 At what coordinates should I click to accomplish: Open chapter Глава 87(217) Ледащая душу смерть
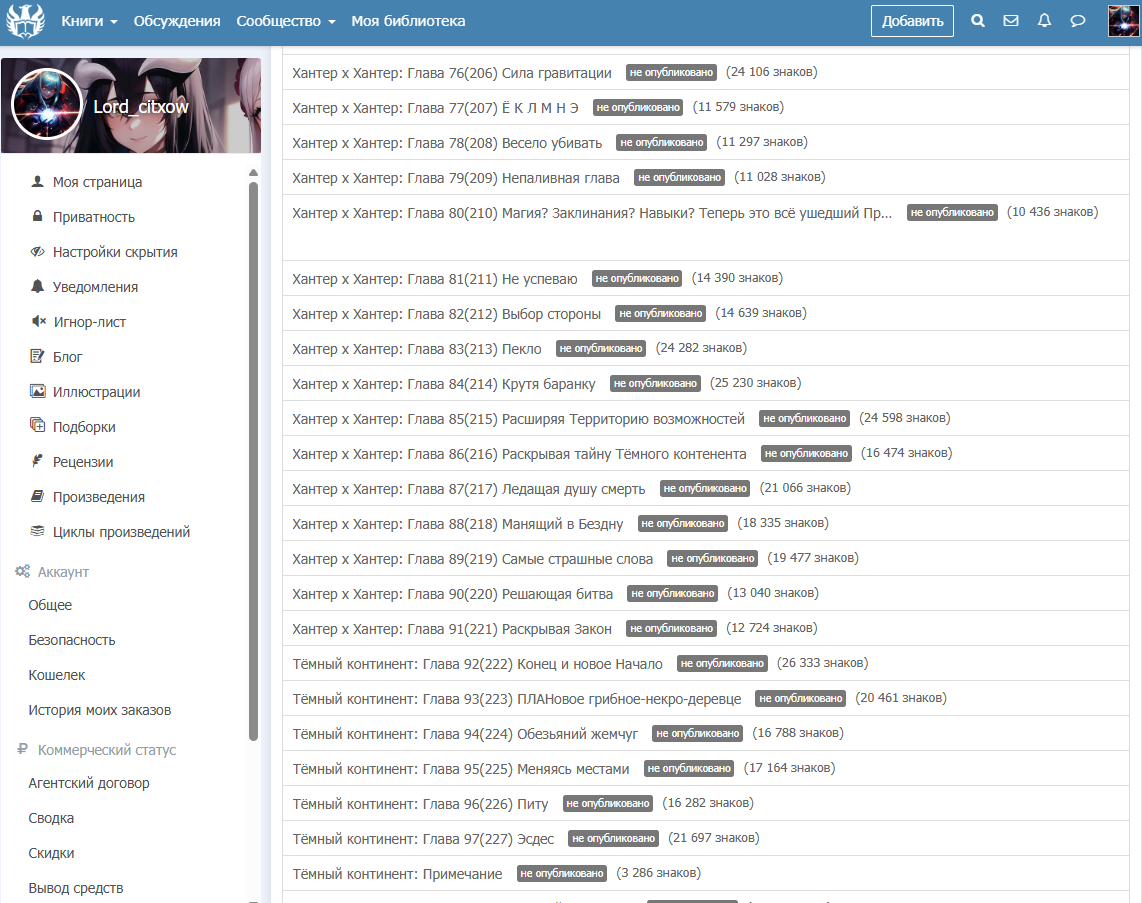pyautogui.click(x=468, y=489)
